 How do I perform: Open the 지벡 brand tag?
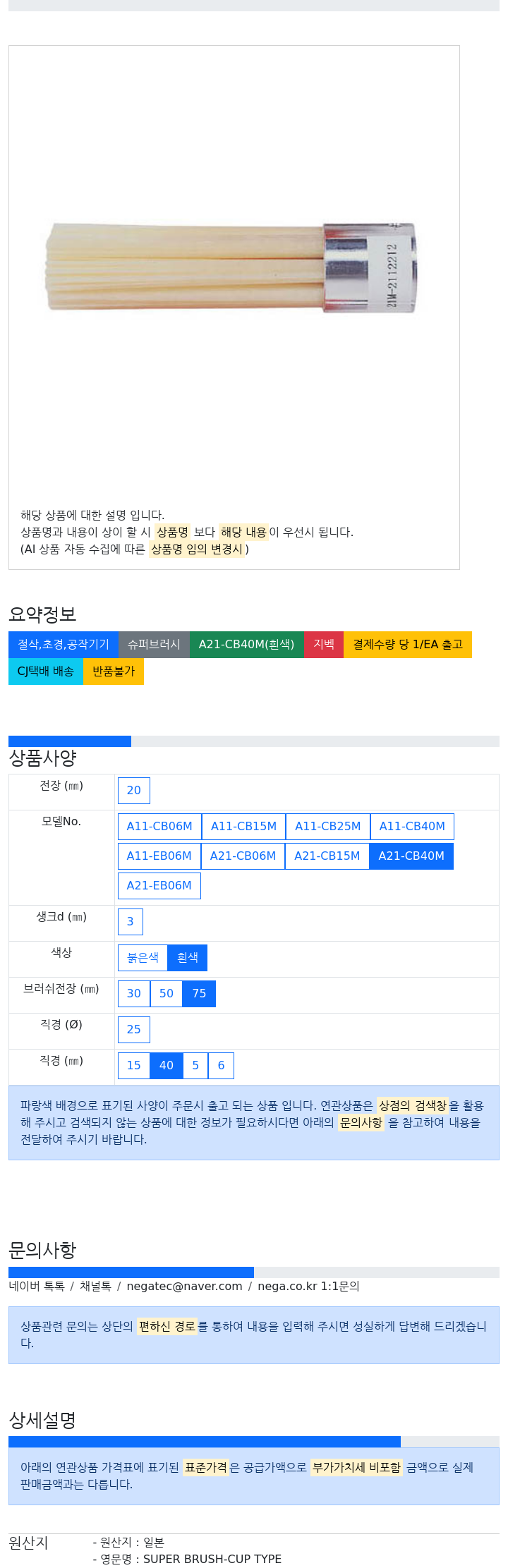324,645
